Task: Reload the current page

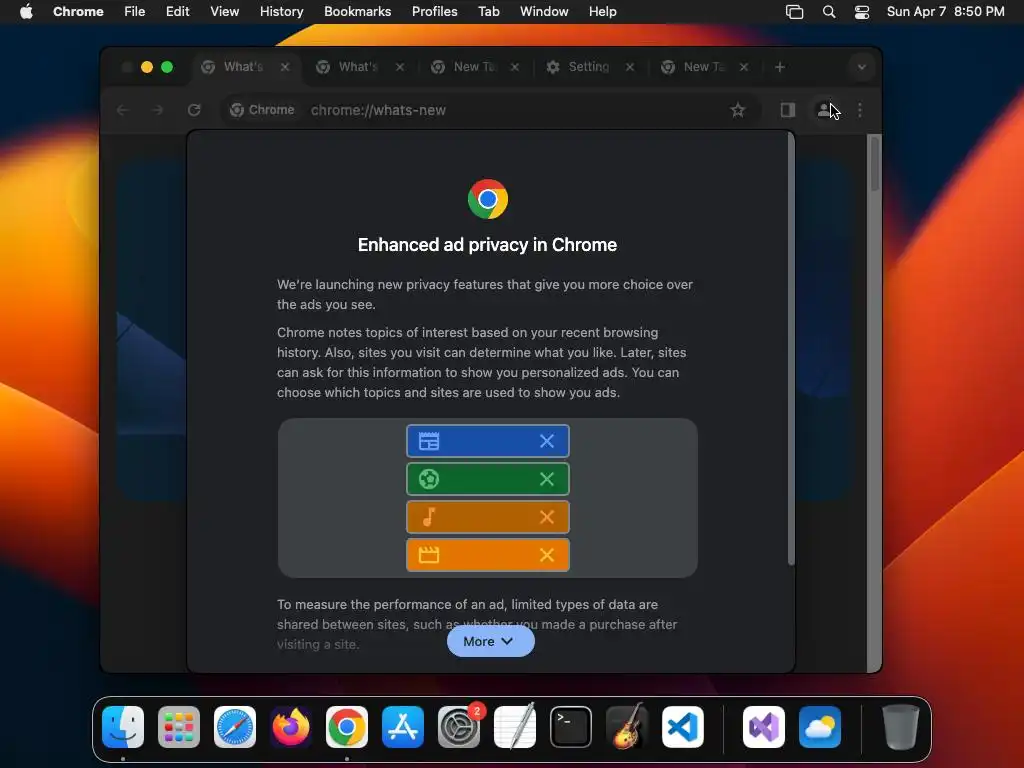Action: tap(194, 110)
